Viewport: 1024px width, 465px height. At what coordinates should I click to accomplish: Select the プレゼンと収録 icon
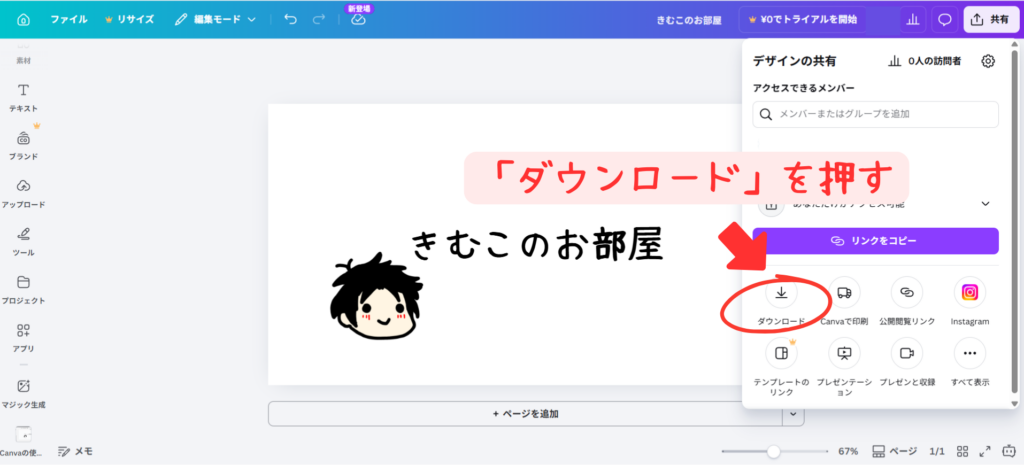[x=906, y=353]
